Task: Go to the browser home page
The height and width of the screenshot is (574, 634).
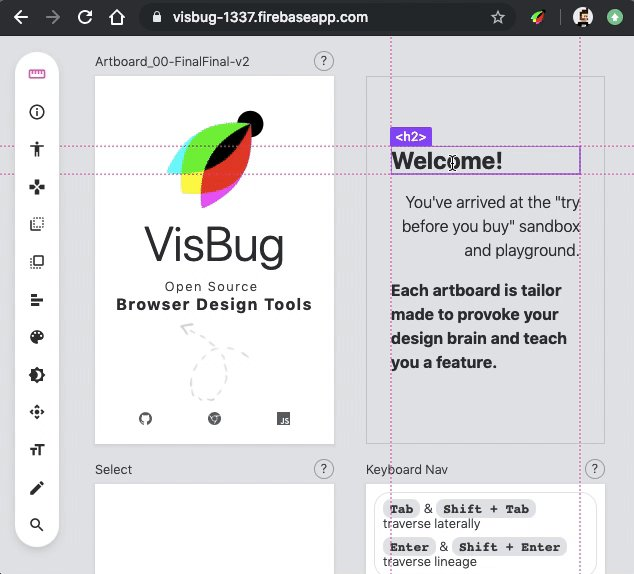Action: click(x=117, y=17)
